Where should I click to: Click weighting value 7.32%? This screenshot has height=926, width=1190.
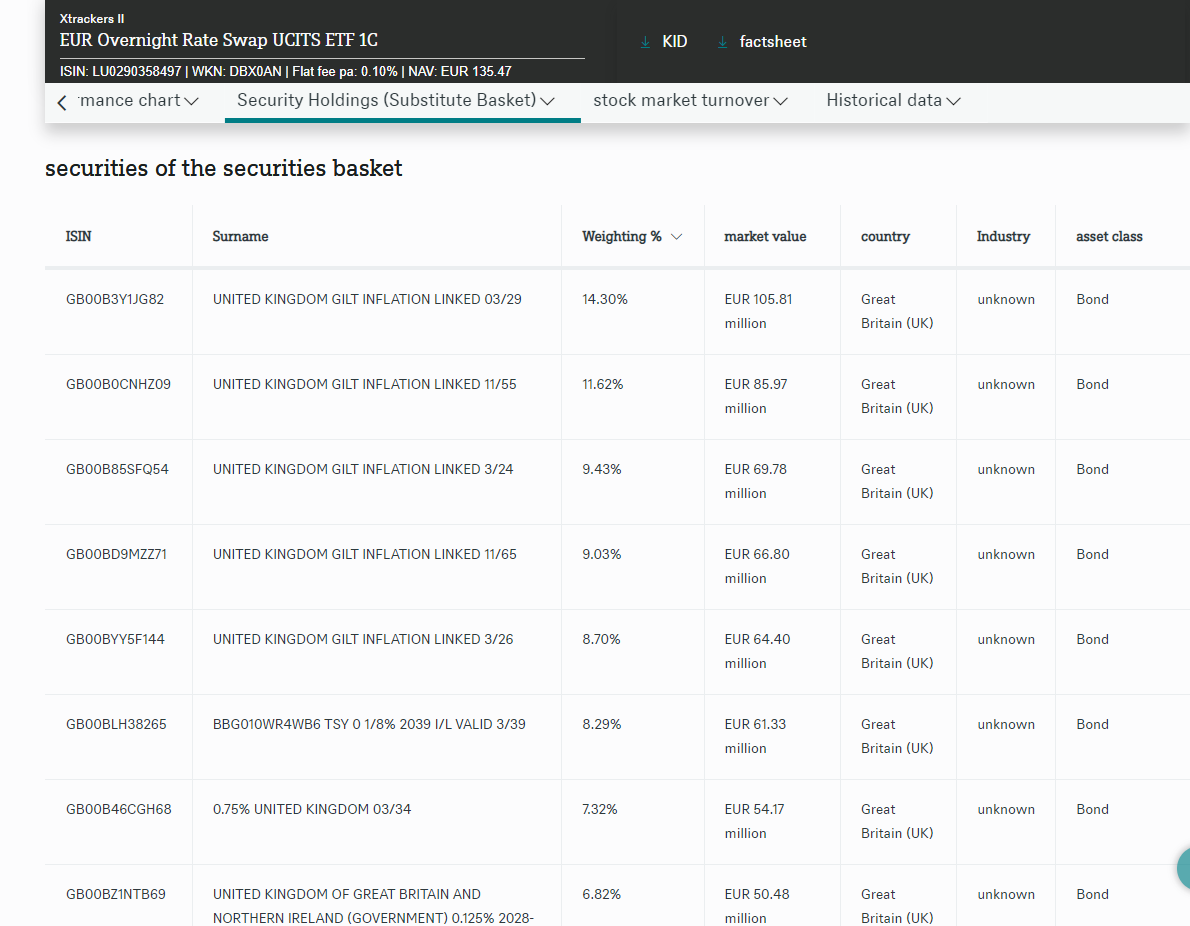pos(600,809)
